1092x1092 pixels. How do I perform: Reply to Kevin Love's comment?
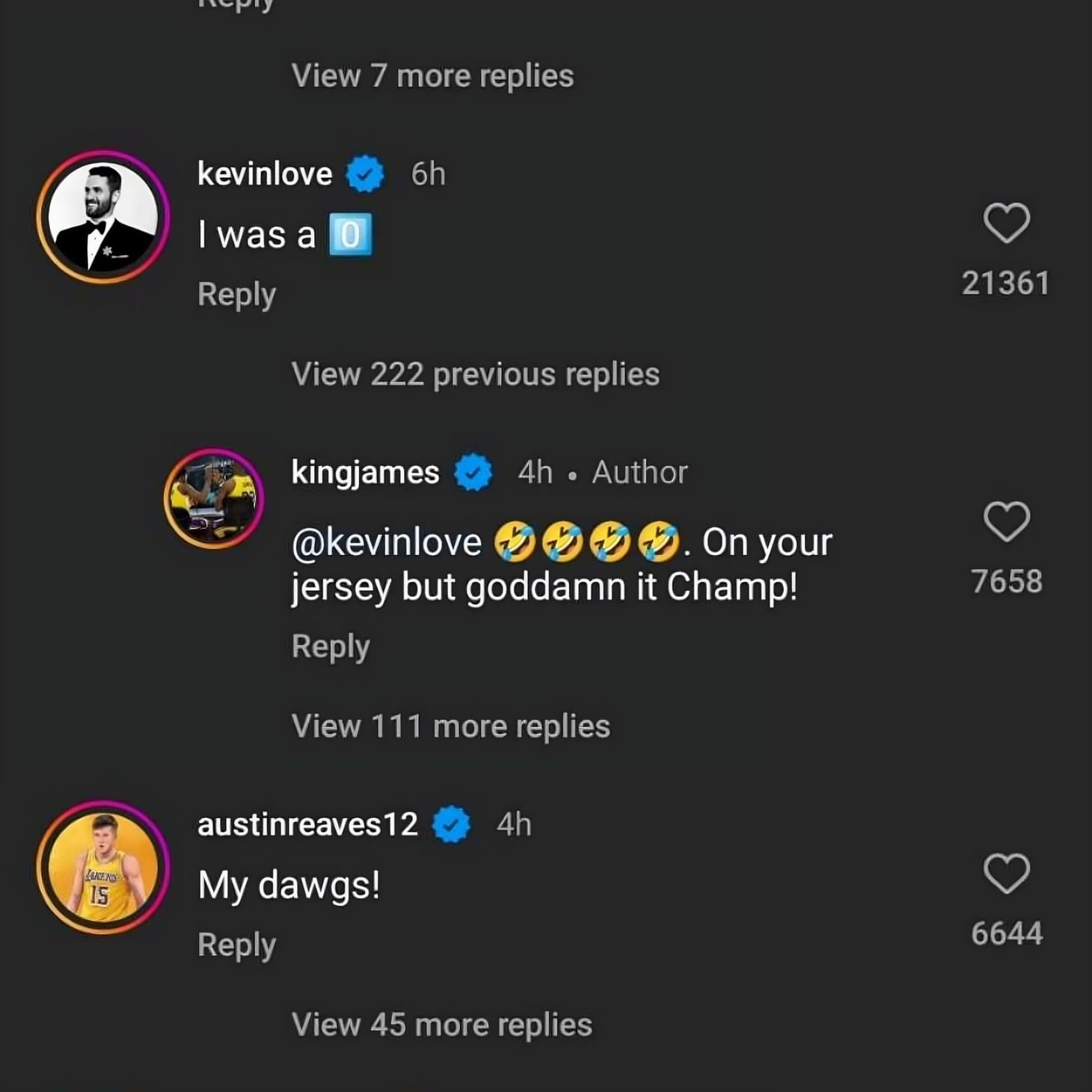(236, 293)
